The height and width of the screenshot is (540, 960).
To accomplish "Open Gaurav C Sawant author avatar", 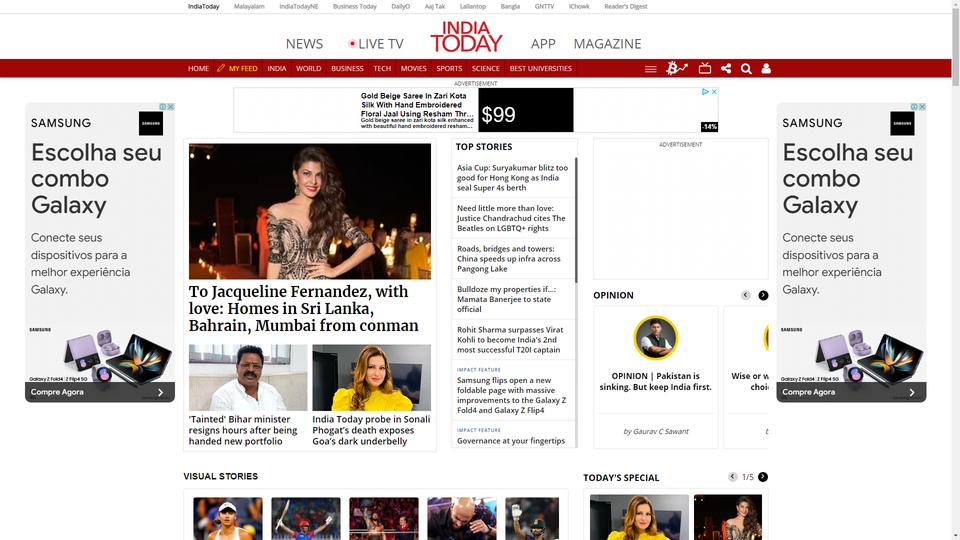I will click(x=656, y=338).
